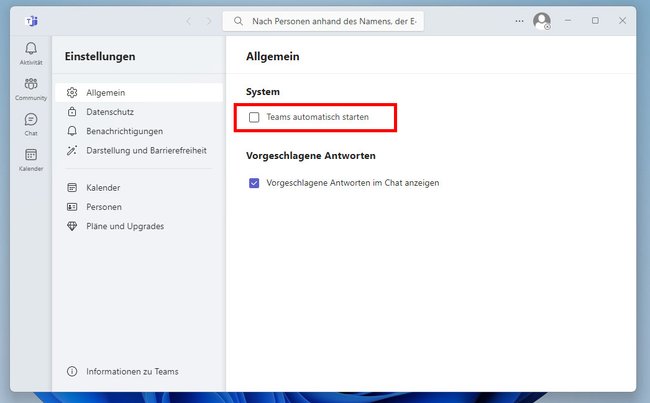Screen dimensions: 650x403
Task: Click the gear icon next to Allgemein
Action: tap(72, 92)
